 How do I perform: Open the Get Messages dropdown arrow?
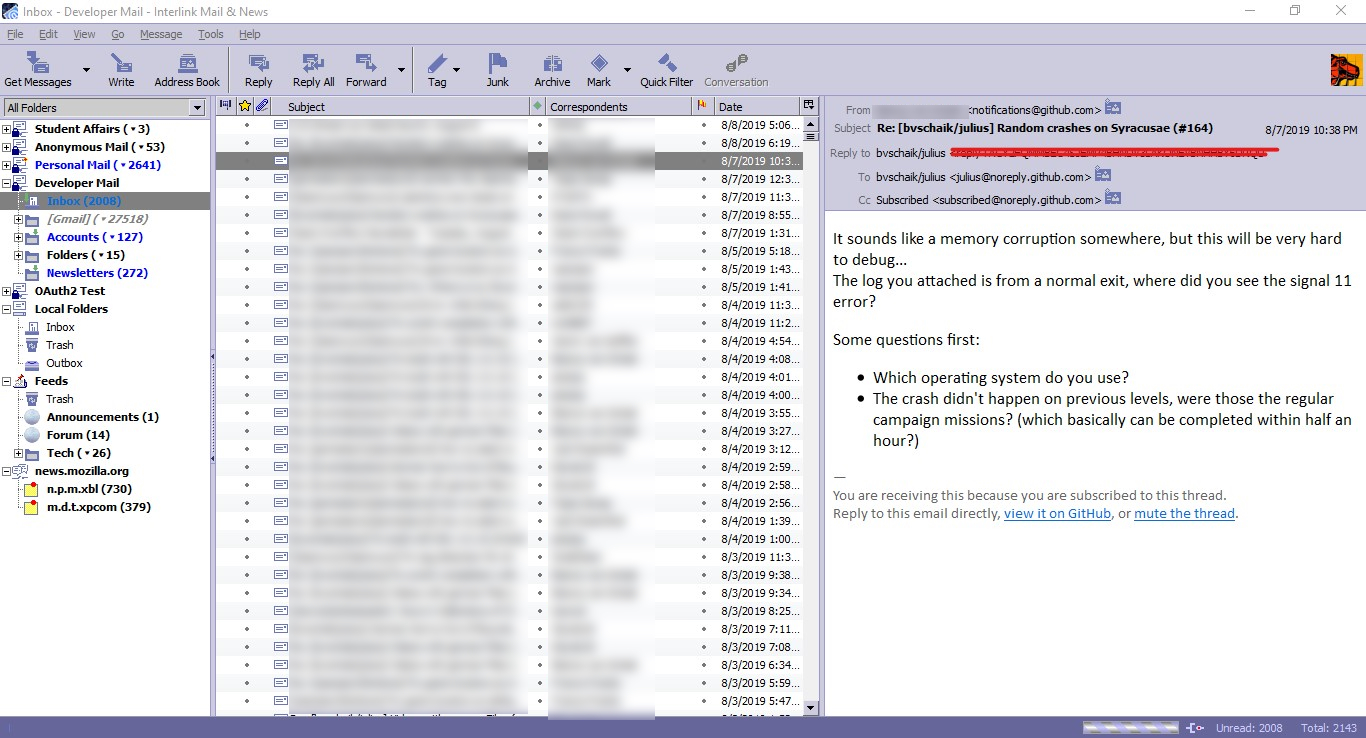86,70
